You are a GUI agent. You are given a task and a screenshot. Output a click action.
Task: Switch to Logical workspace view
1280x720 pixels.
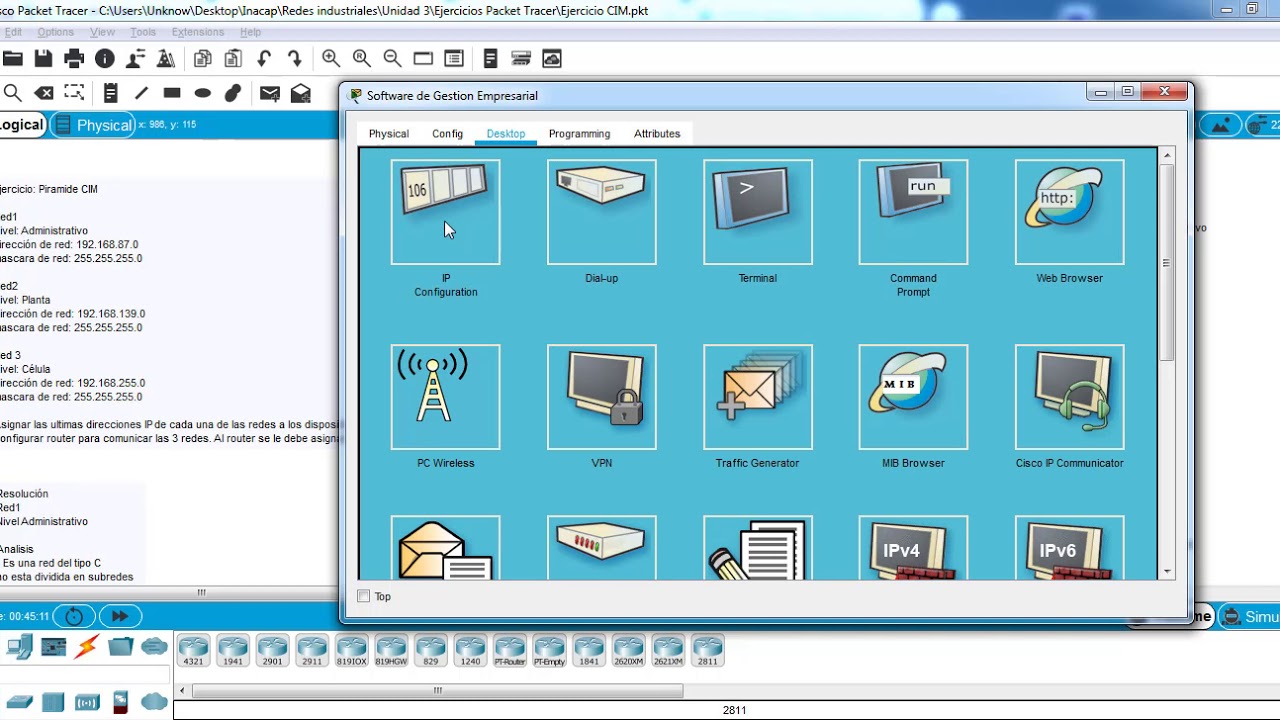click(x=22, y=125)
